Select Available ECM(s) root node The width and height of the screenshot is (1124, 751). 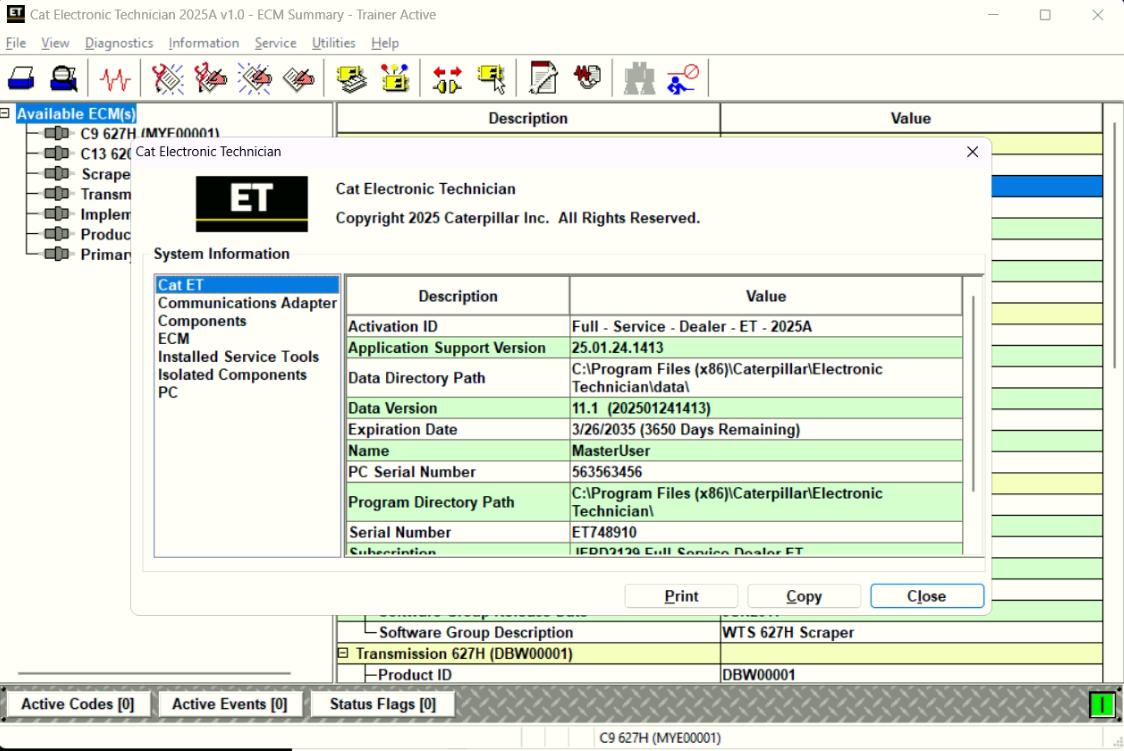click(75, 114)
